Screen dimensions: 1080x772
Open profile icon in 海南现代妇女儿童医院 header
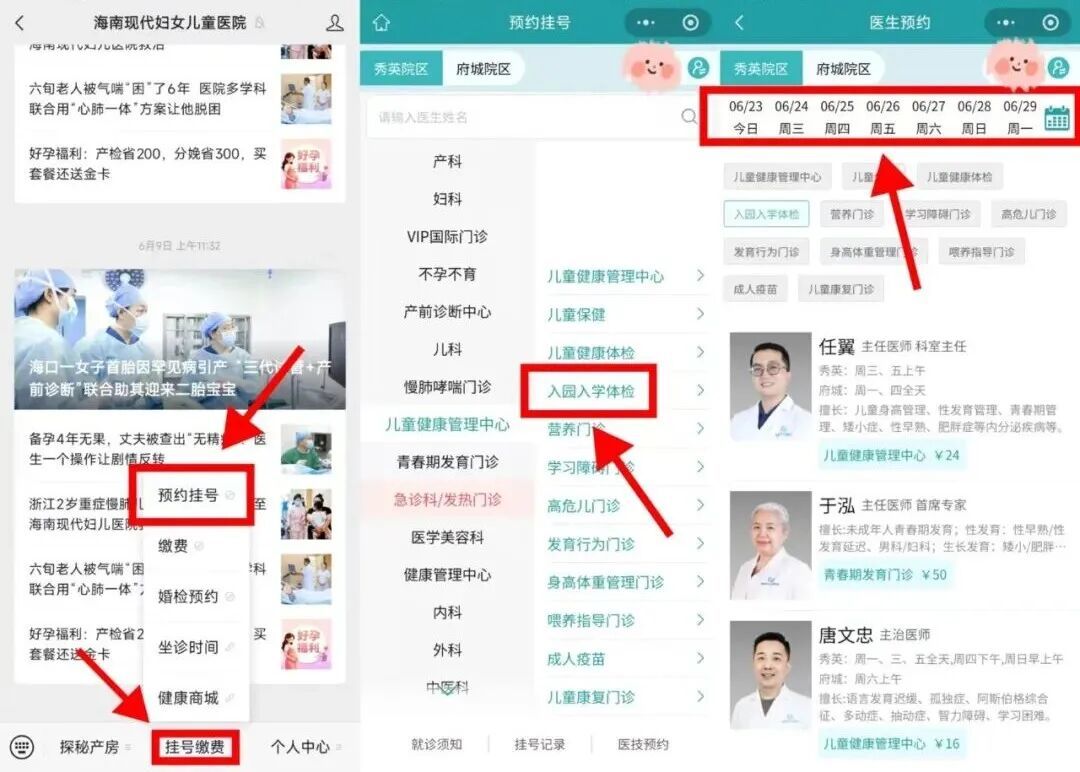pos(335,23)
